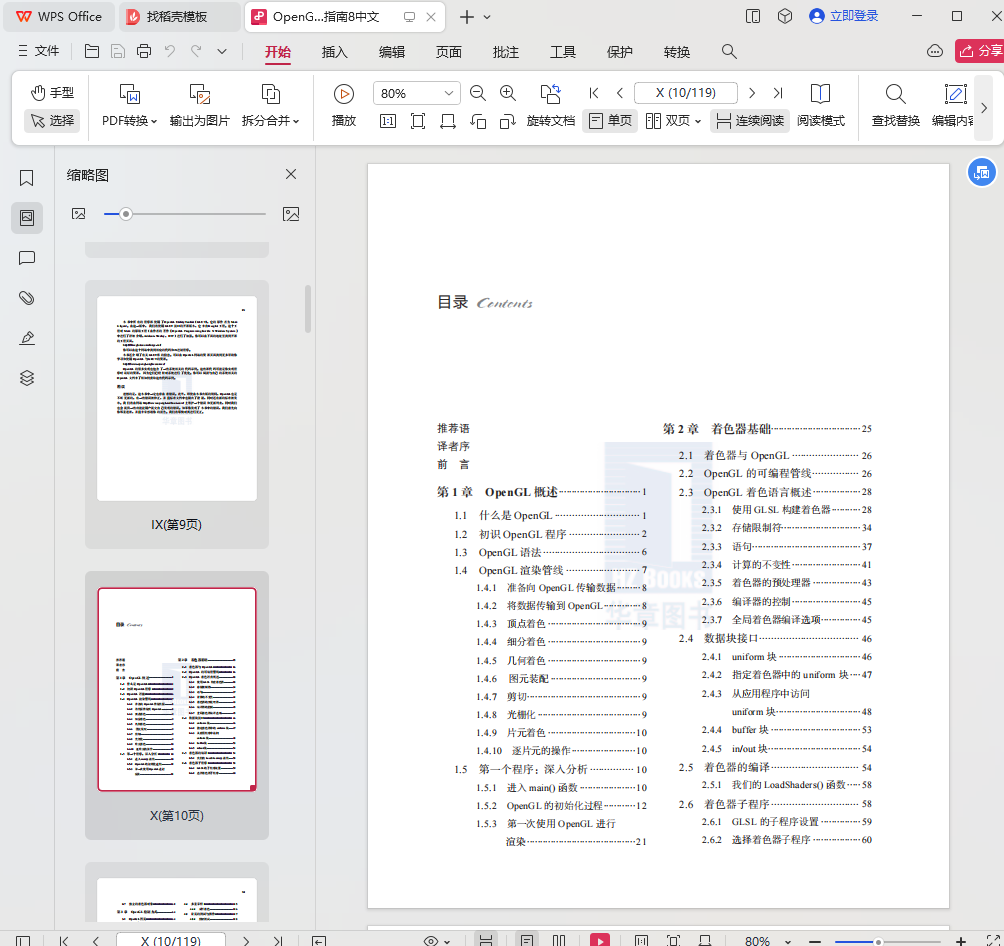Click the zoom out magnifier icon
The image size is (1004, 946).
tap(478, 93)
